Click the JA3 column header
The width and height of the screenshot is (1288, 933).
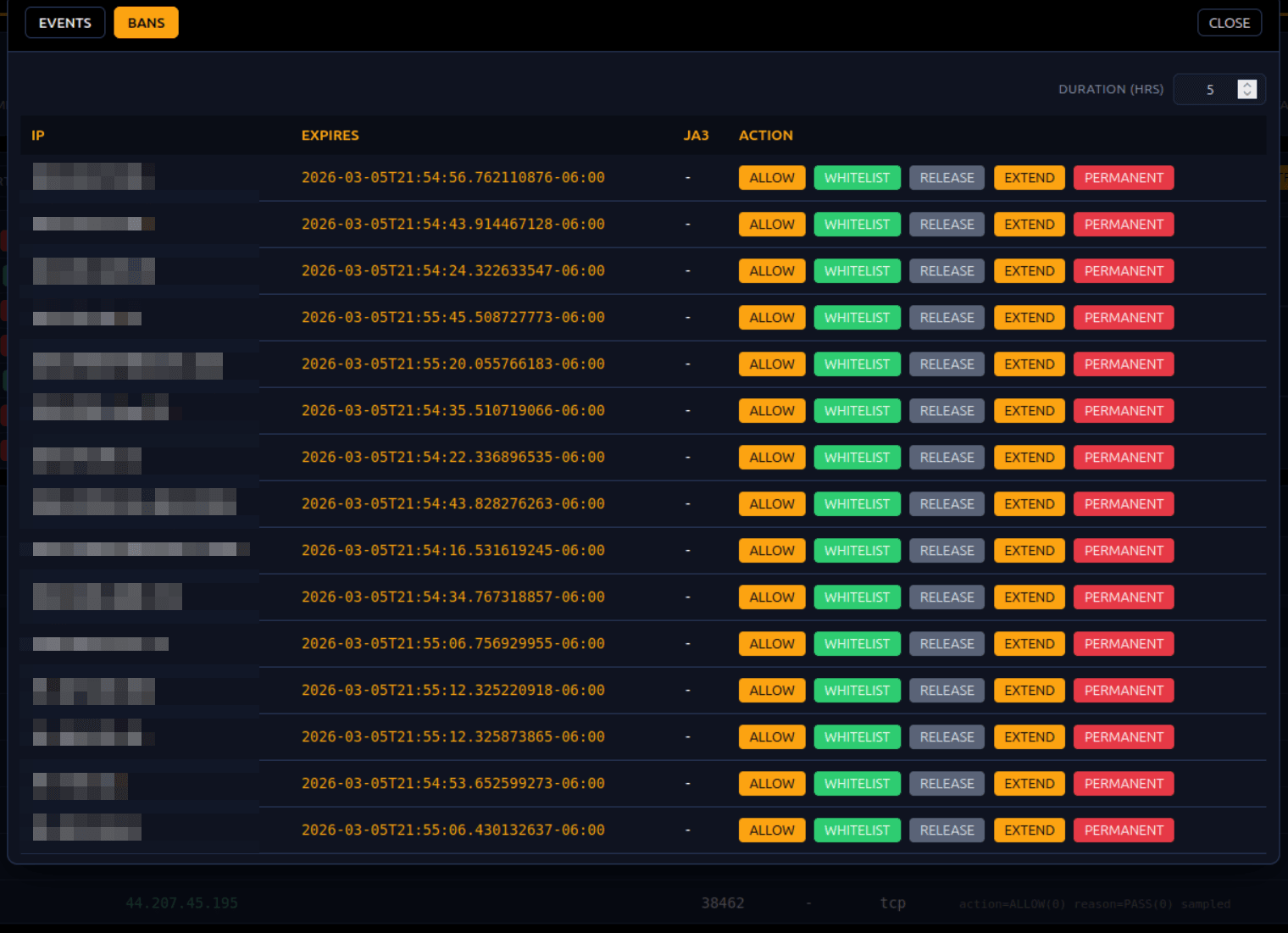696,135
